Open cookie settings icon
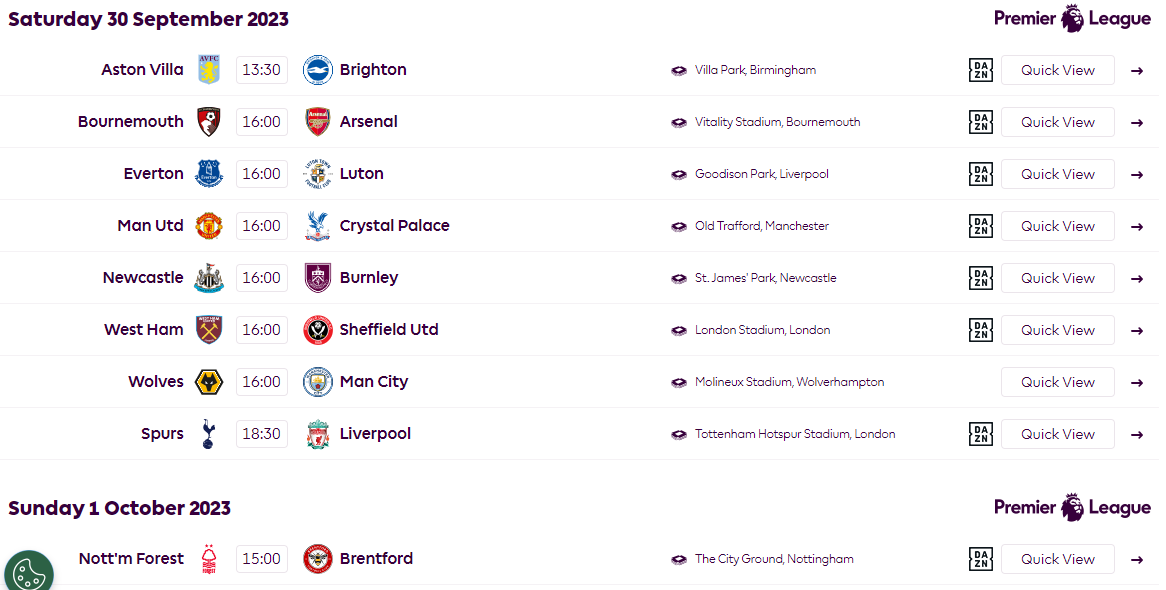The height and width of the screenshot is (590, 1166). (x=29, y=573)
